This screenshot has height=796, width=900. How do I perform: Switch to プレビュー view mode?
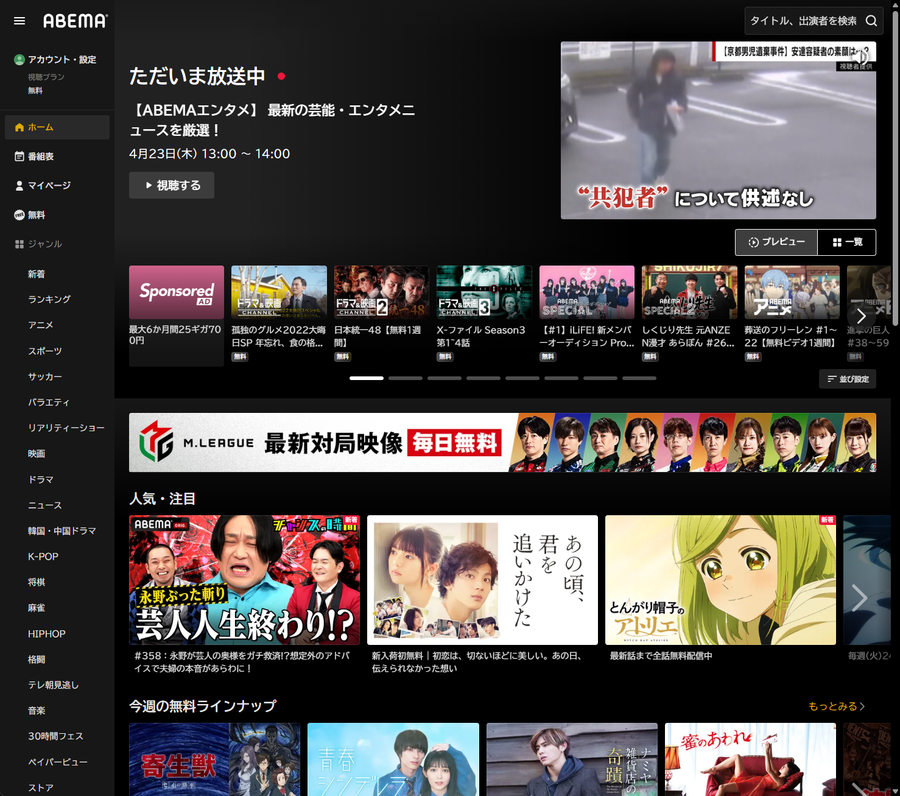776,242
